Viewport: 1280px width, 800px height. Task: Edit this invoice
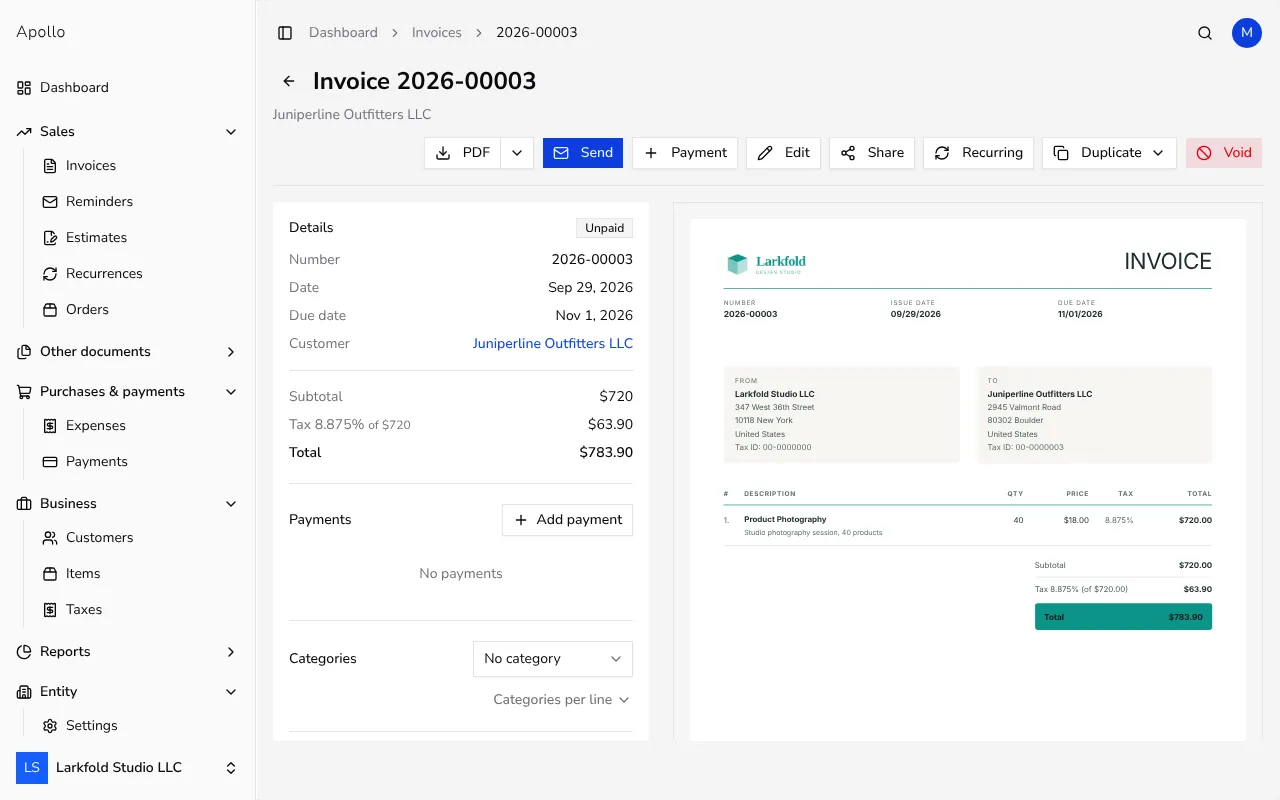click(784, 153)
